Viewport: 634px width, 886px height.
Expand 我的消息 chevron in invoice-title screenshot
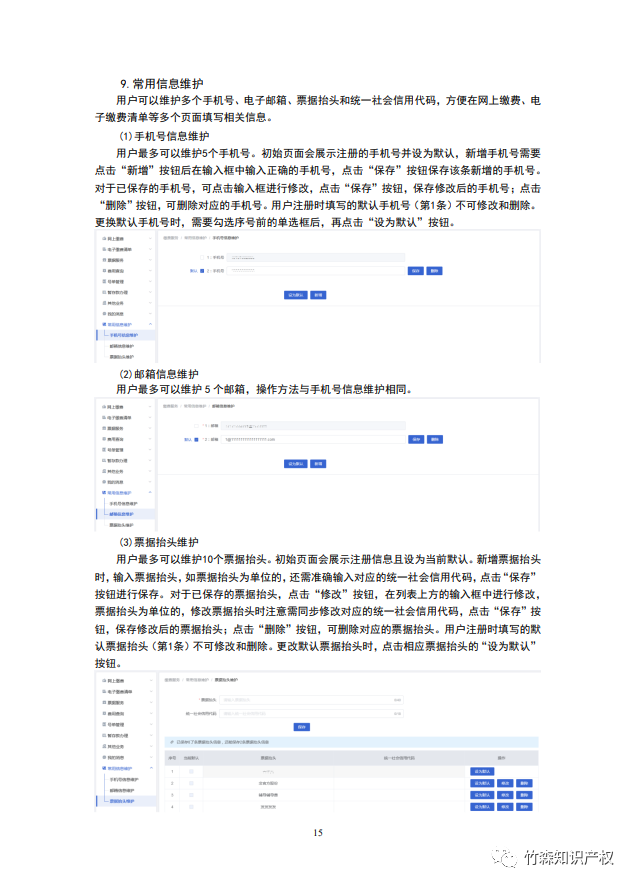pos(151,758)
